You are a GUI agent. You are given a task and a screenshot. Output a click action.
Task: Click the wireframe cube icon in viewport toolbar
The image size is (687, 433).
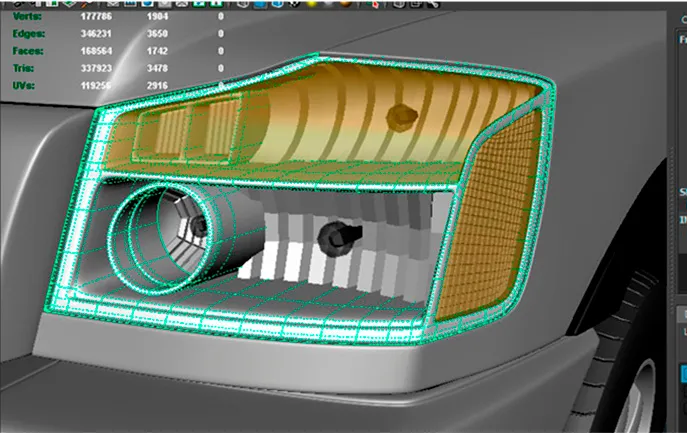click(242, 4)
